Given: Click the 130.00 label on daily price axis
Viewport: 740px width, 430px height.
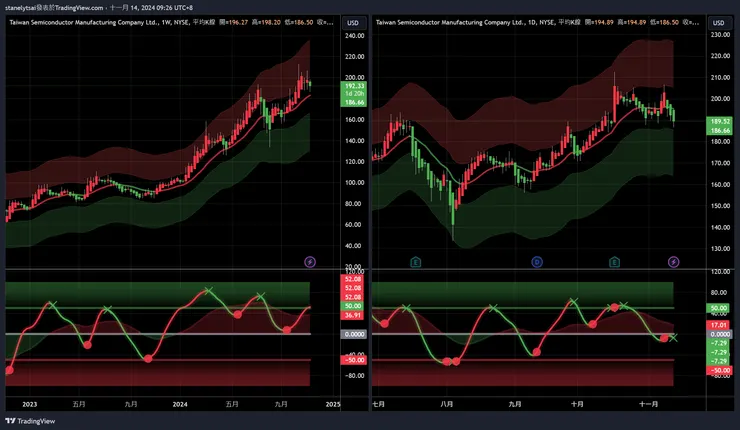Looking at the screenshot, I should coord(720,249).
